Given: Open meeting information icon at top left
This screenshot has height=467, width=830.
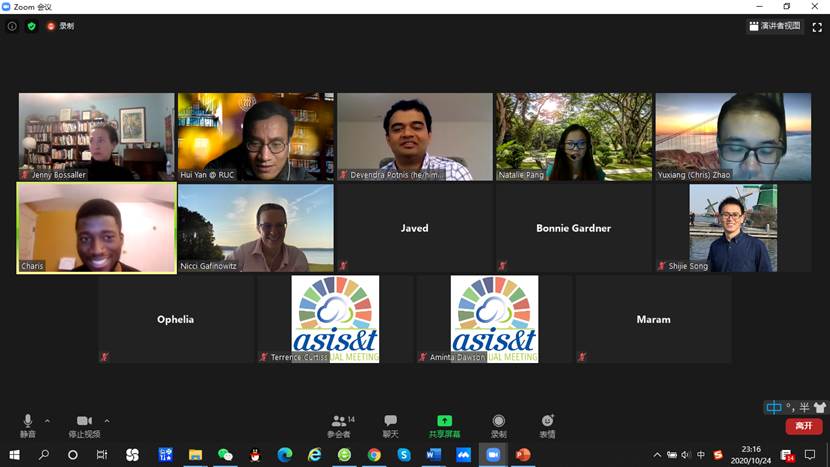Looking at the screenshot, I should point(12,26).
